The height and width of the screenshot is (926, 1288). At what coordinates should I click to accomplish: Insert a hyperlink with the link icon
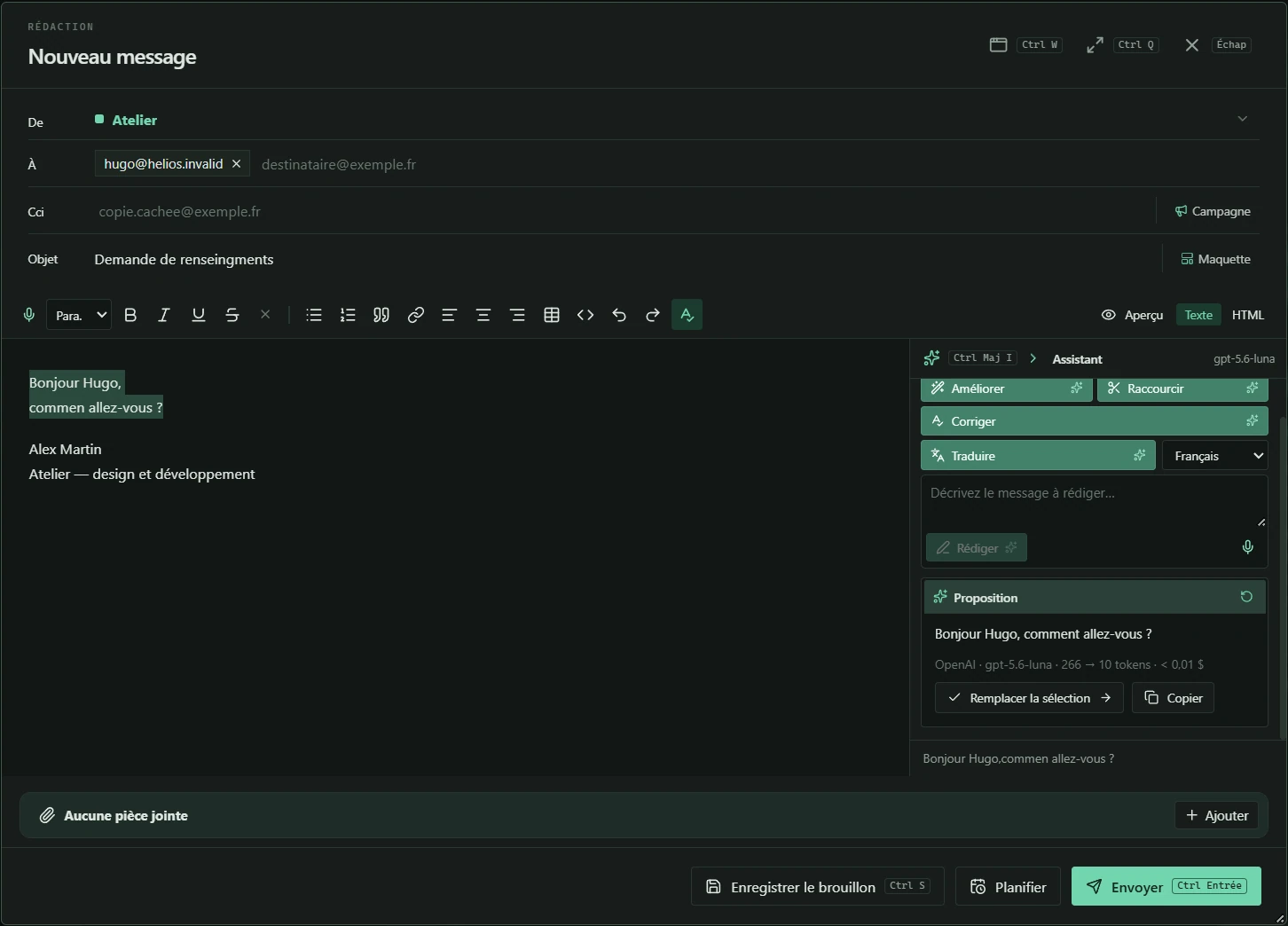coord(415,315)
